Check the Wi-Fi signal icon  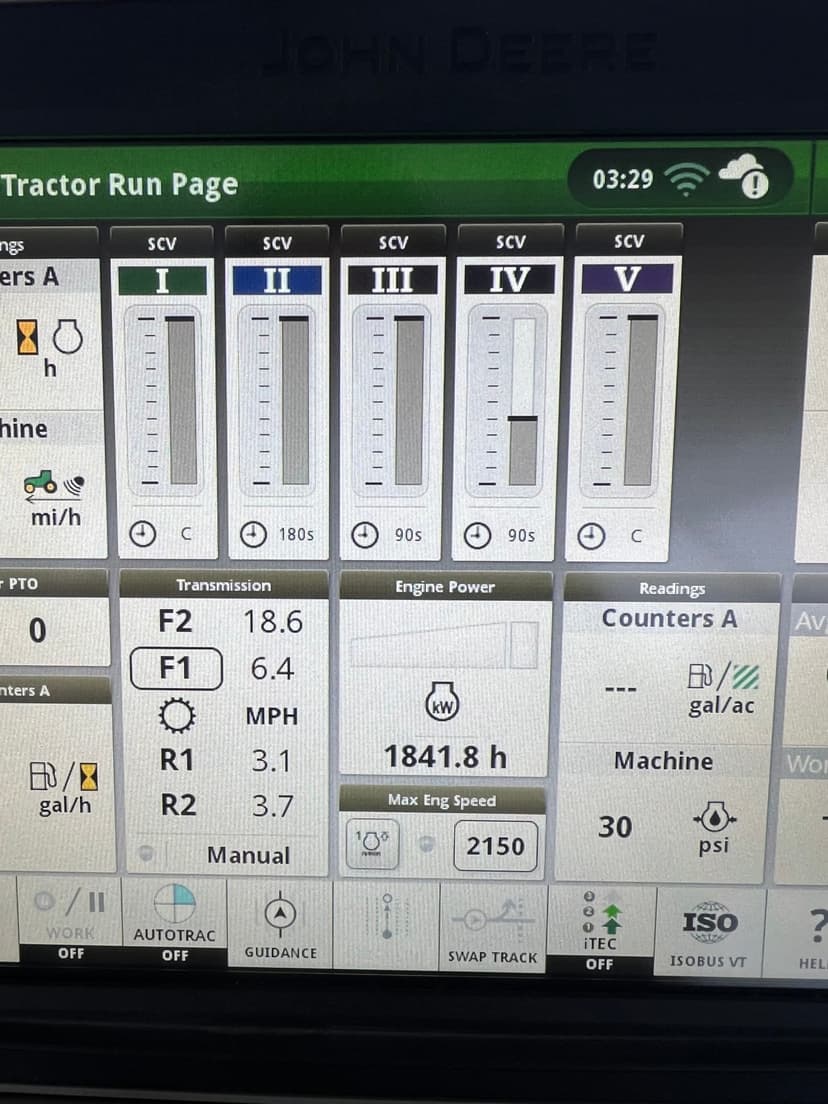click(685, 180)
